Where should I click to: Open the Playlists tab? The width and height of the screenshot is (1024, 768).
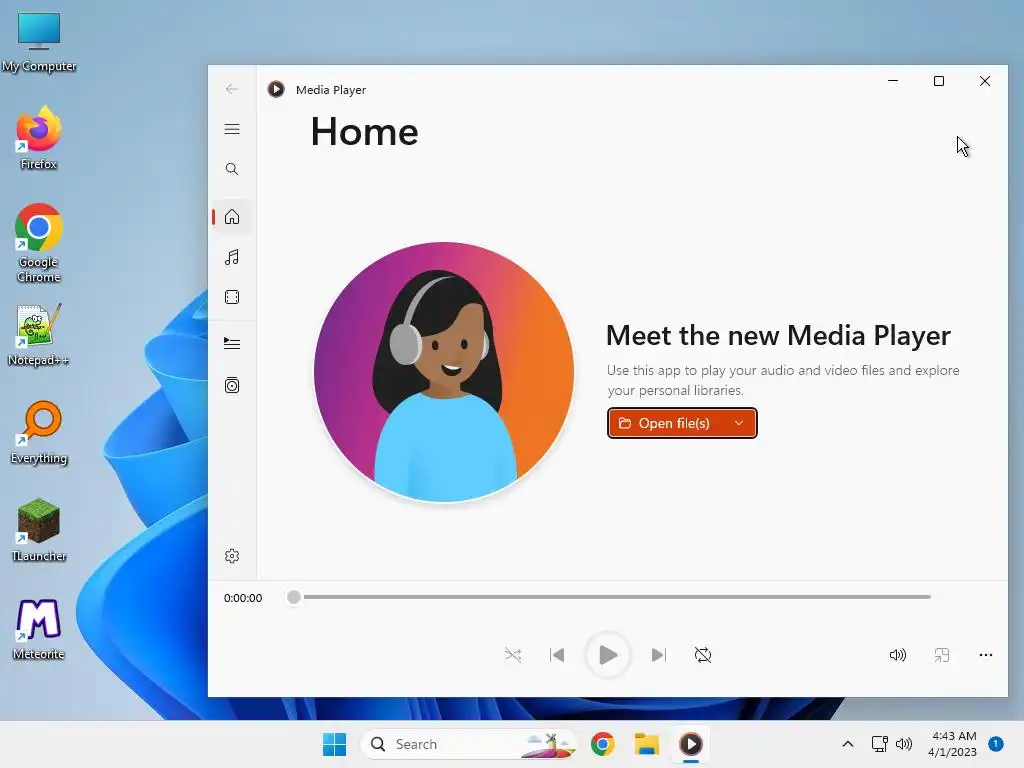[x=232, y=385]
